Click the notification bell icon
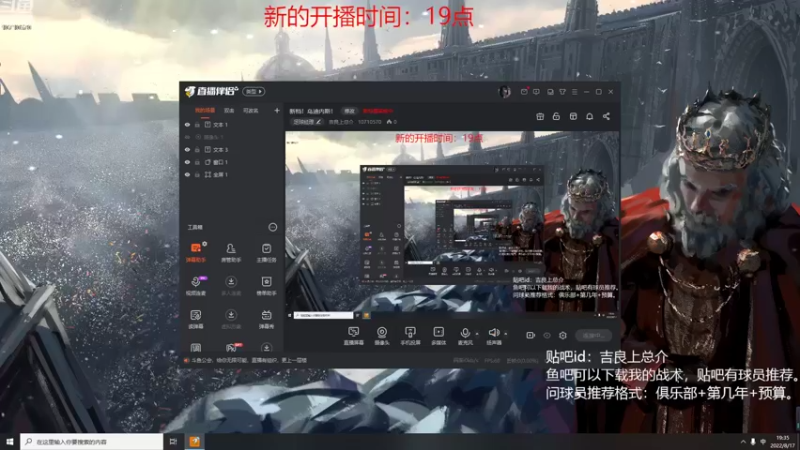Image resolution: width=800 pixels, height=450 pixels. (589, 116)
